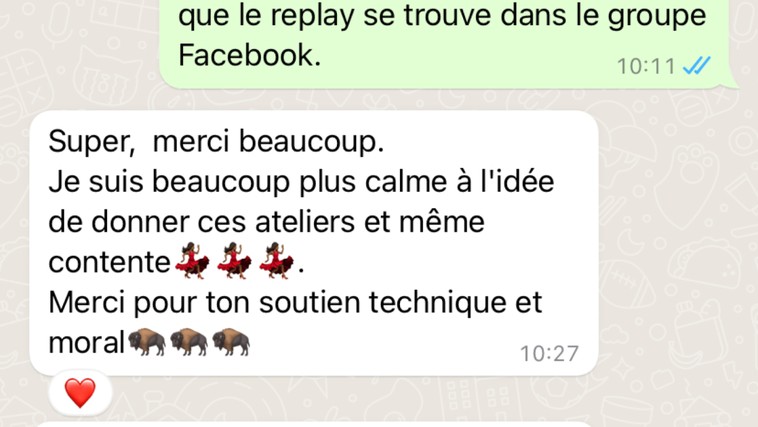Click the first bison emoji after moral
The height and width of the screenshot is (427, 758).
click(x=146, y=342)
